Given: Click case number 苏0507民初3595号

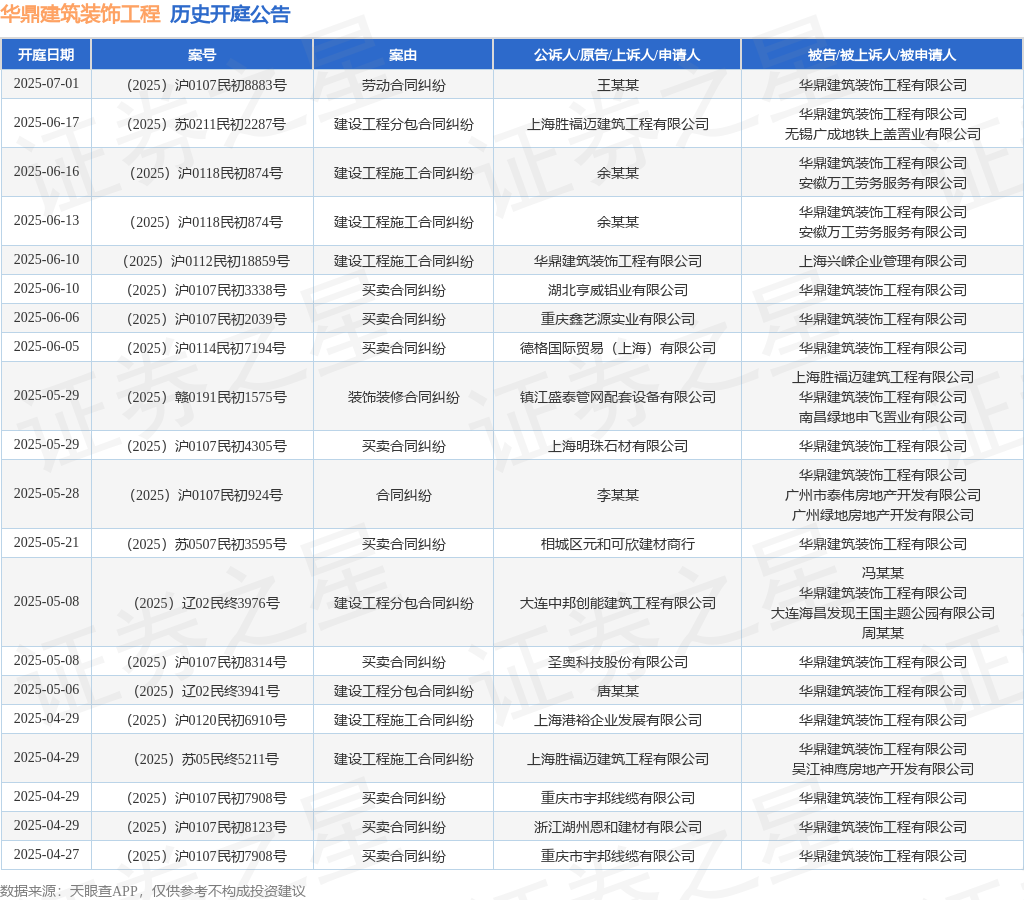Looking at the screenshot, I should point(206,544).
